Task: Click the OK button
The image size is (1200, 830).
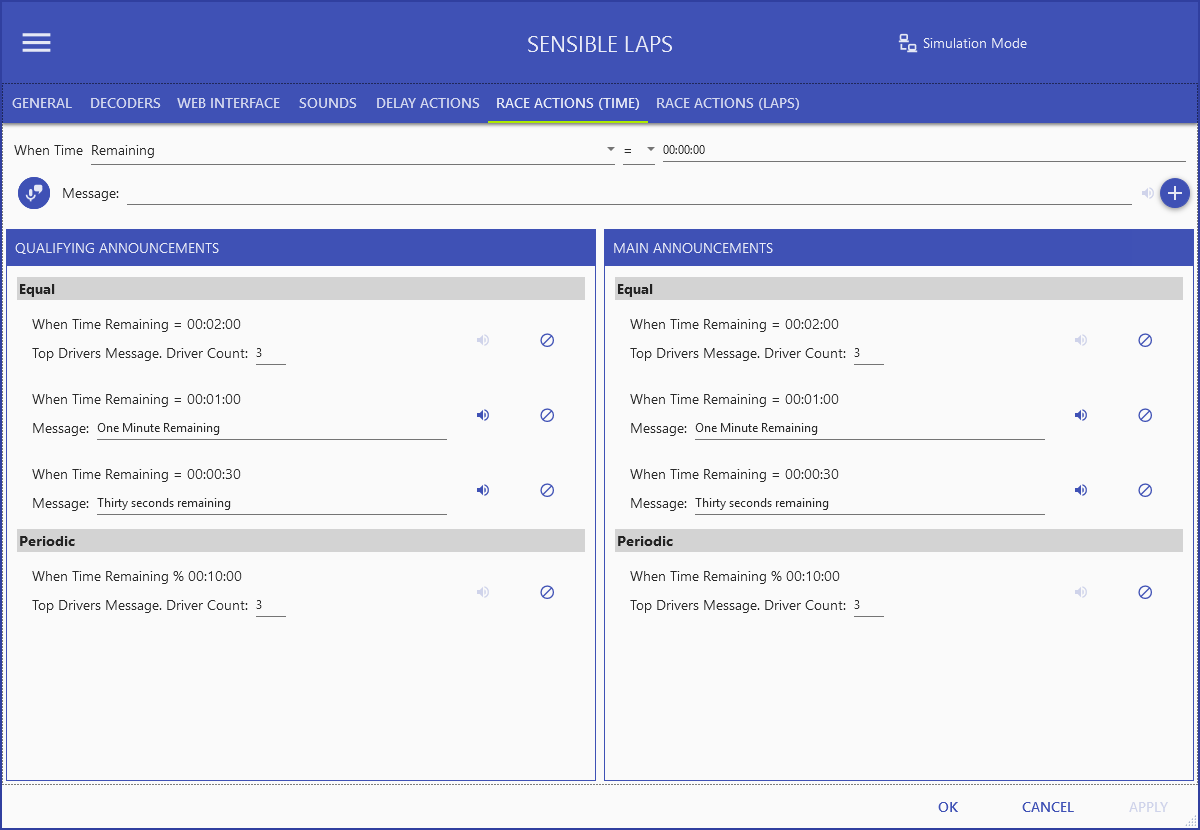Action: (948, 807)
